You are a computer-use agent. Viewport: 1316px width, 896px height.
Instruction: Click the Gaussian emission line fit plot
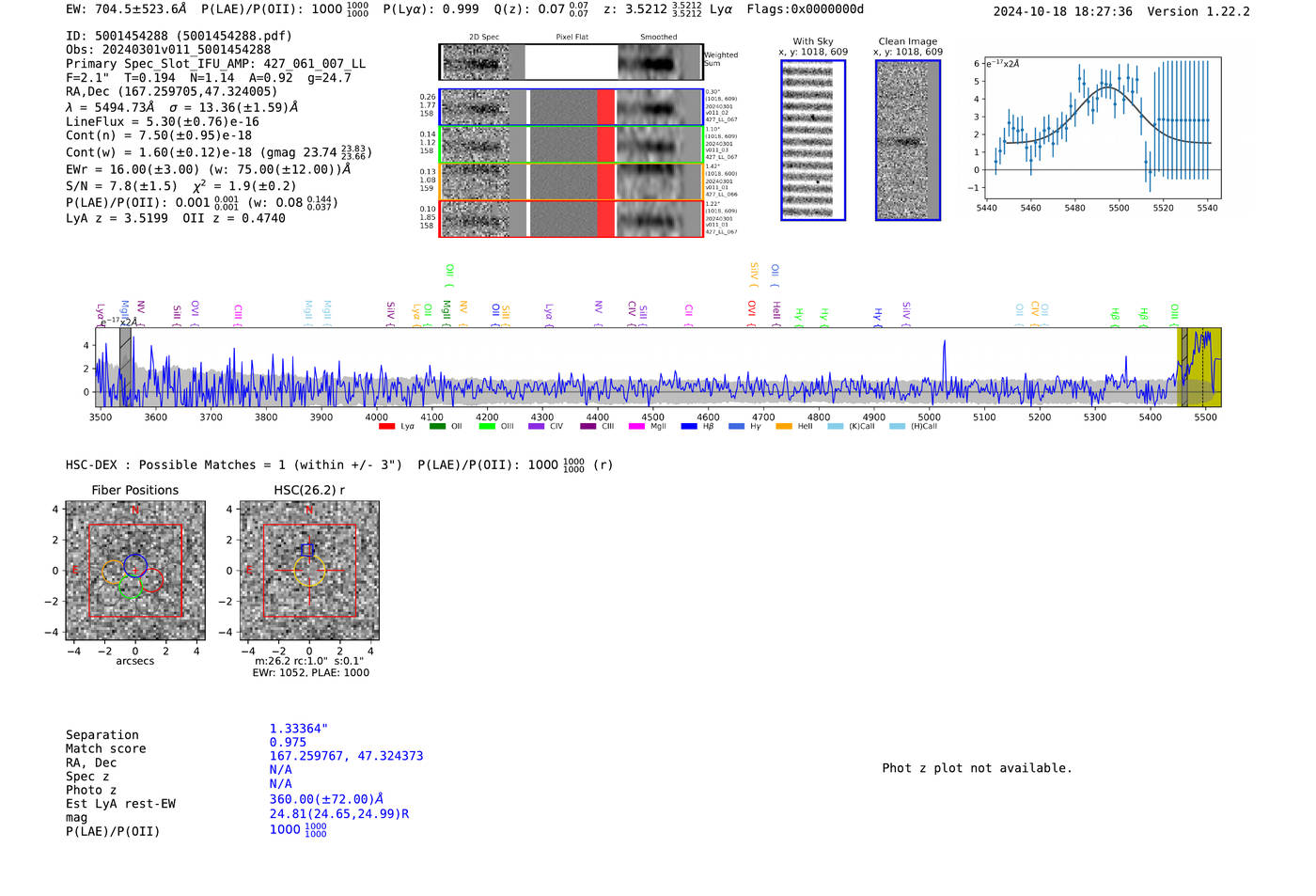[1102, 129]
